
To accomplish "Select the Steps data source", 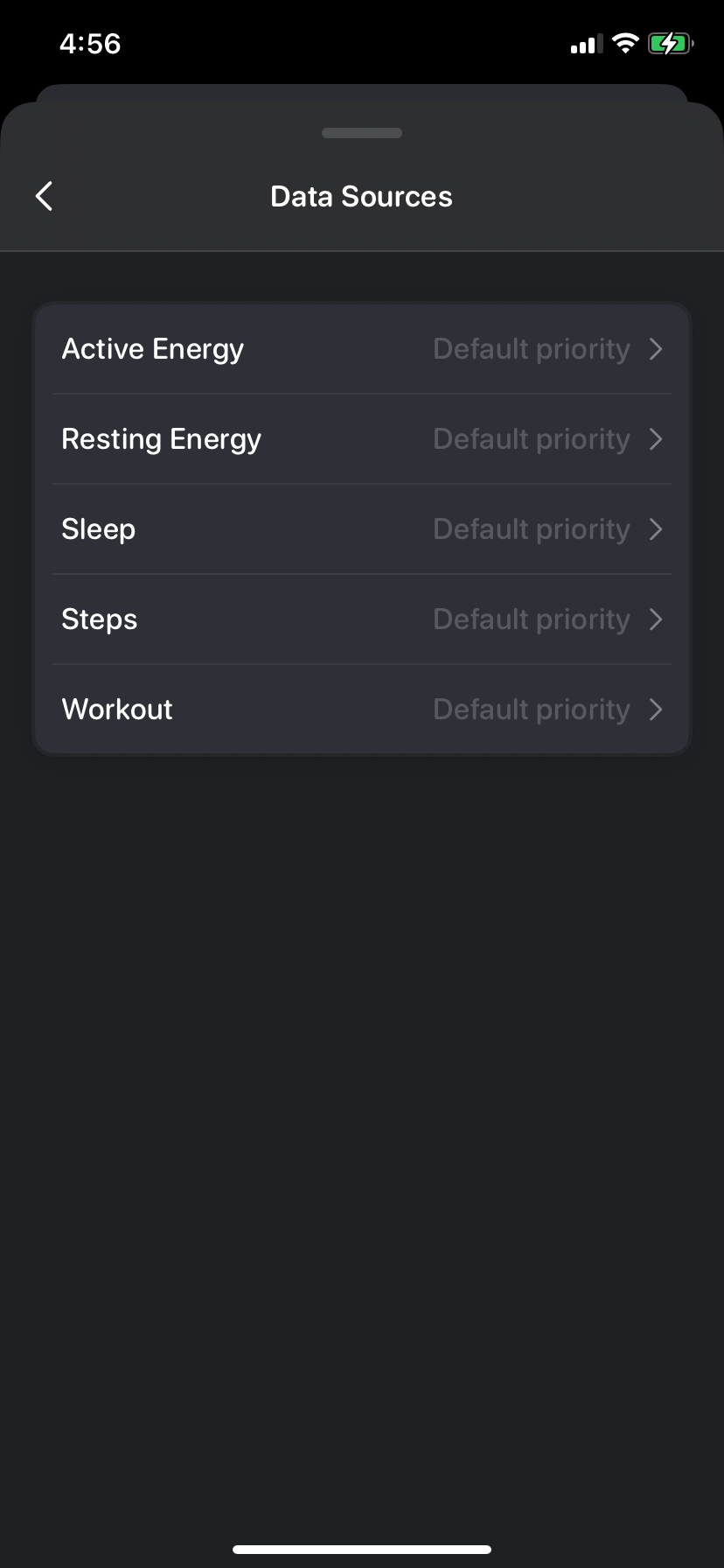I will (x=362, y=619).
